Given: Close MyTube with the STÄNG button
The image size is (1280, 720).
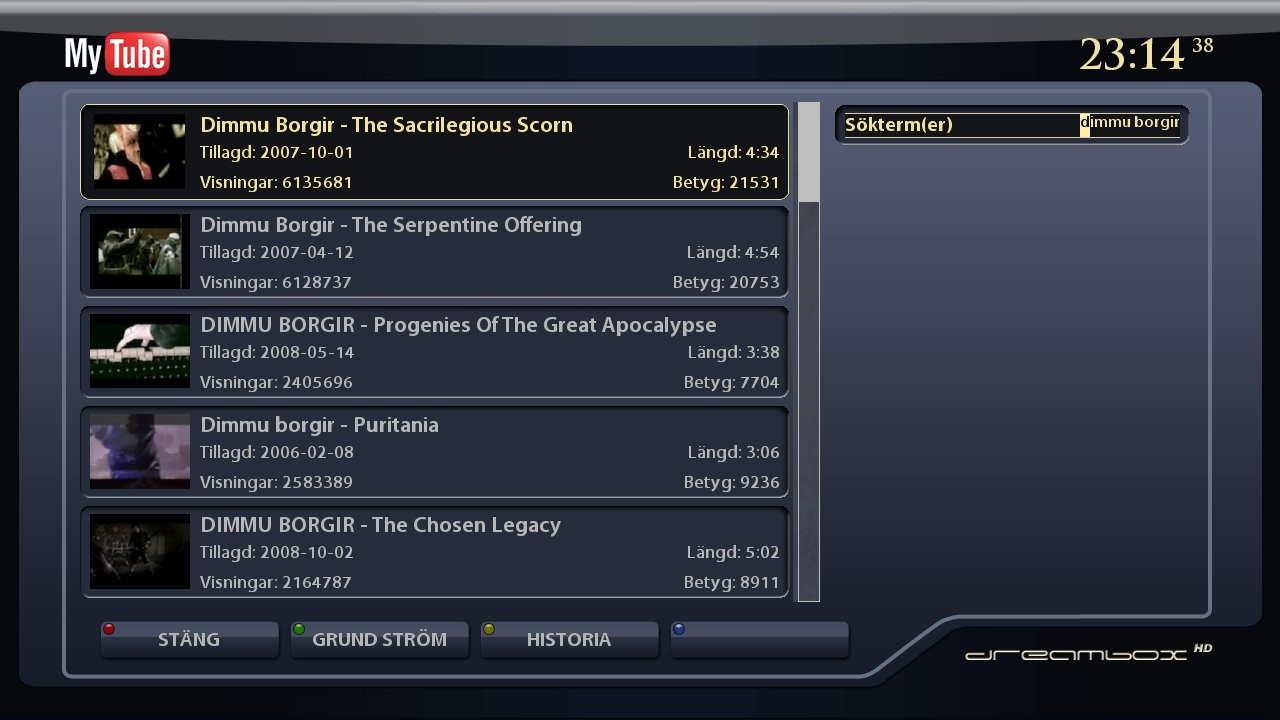Looking at the screenshot, I should pyautogui.click(x=189, y=640).
